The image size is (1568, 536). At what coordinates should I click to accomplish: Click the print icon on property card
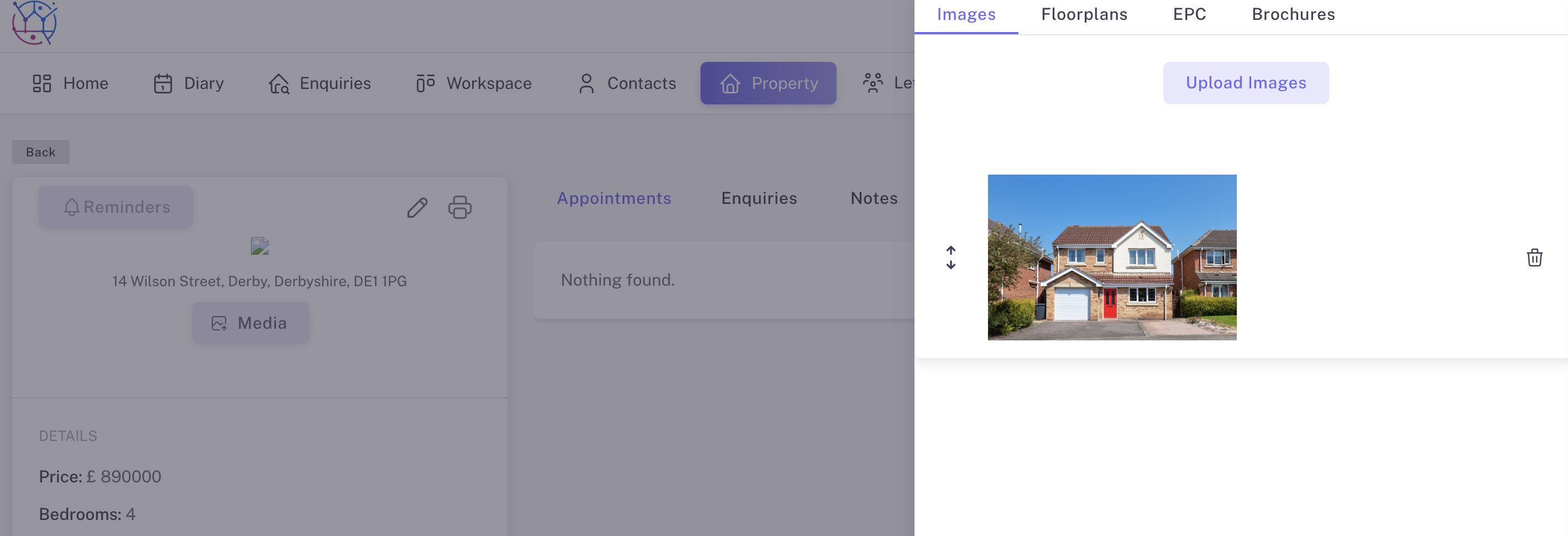459,208
